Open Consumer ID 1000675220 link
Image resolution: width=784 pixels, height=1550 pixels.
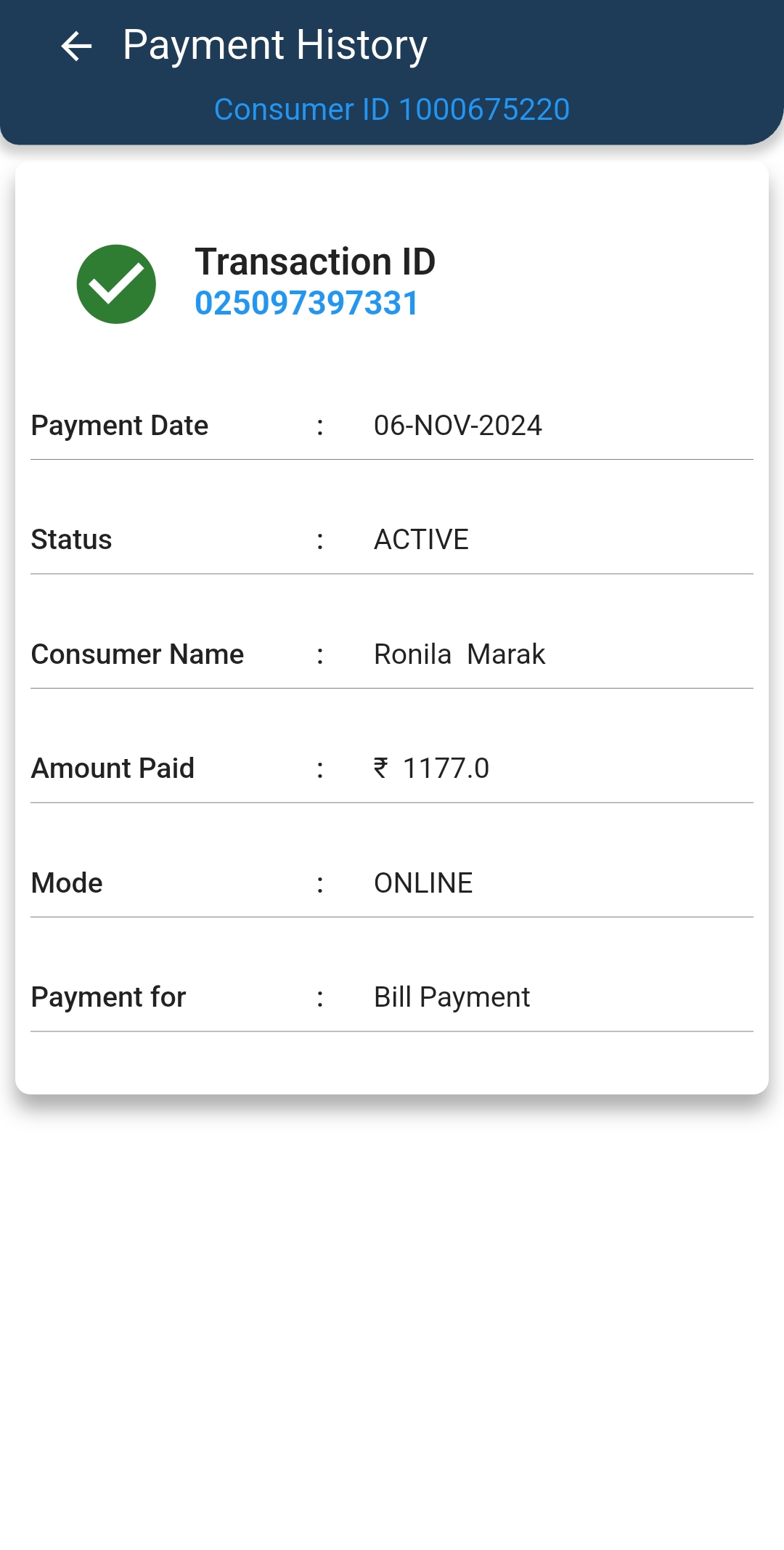[391, 110]
